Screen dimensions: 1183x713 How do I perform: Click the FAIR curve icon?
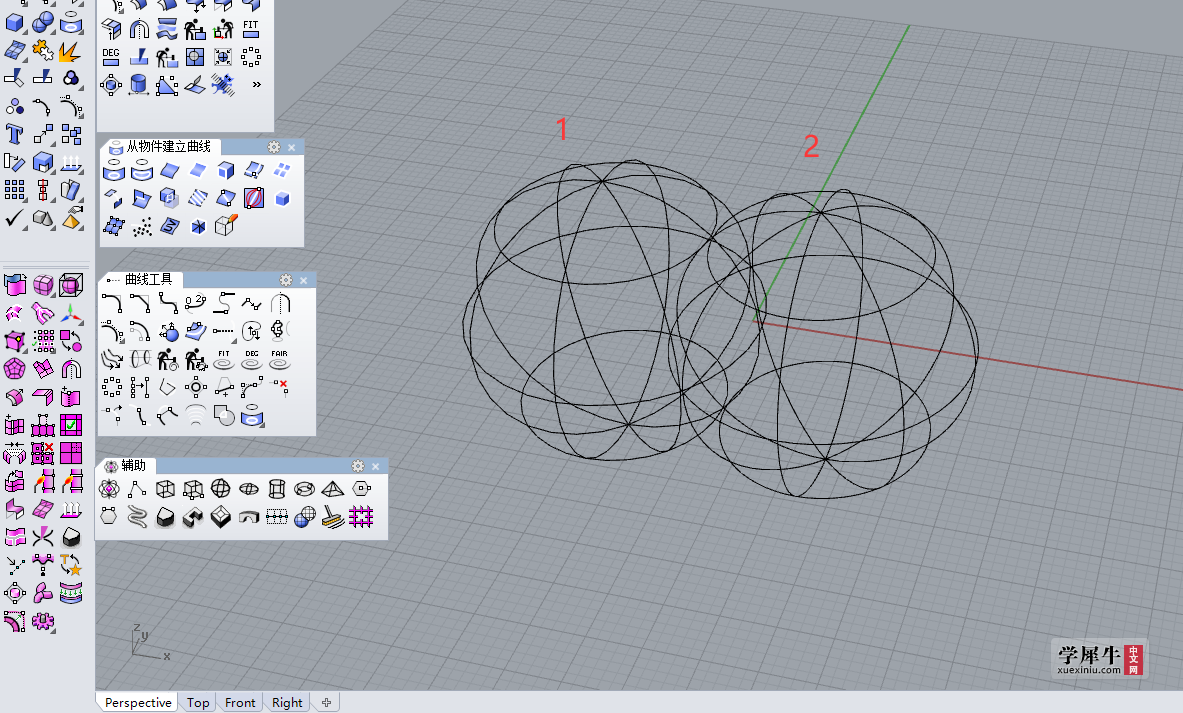(279, 359)
